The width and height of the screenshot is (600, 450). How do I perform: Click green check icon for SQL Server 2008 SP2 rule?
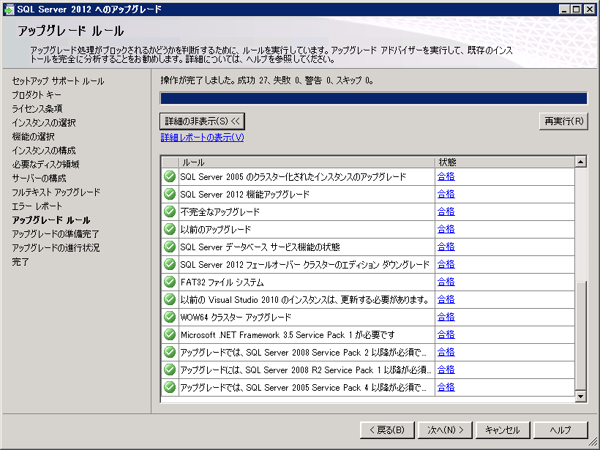(x=170, y=352)
